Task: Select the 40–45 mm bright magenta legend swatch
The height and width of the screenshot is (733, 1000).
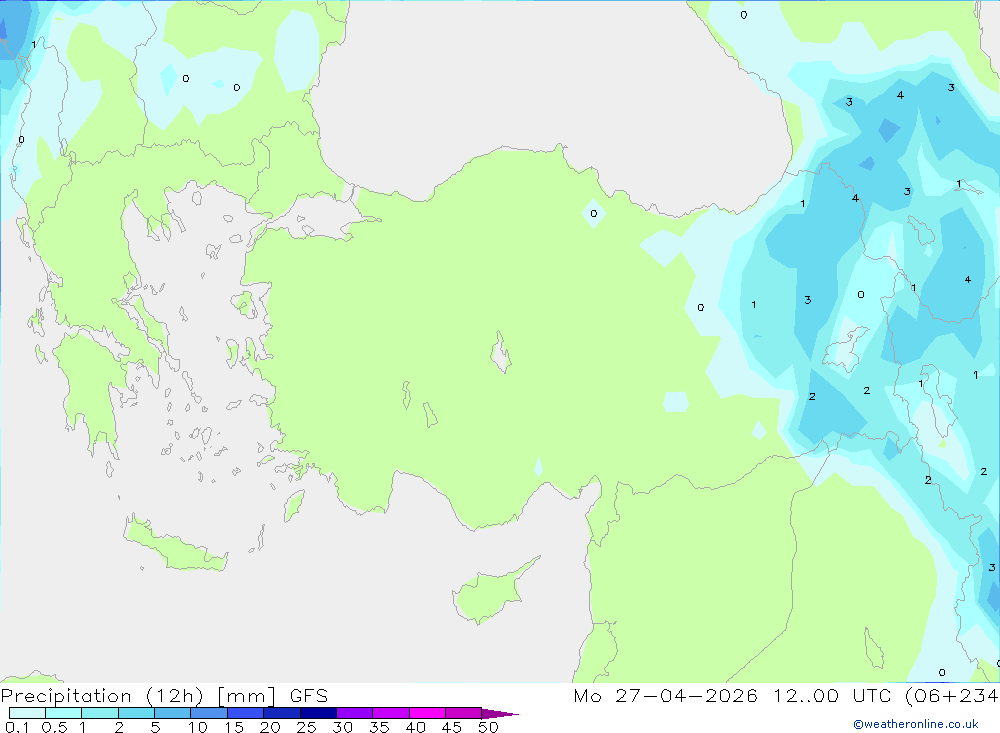Action: pyautogui.click(x=427, y=713)
